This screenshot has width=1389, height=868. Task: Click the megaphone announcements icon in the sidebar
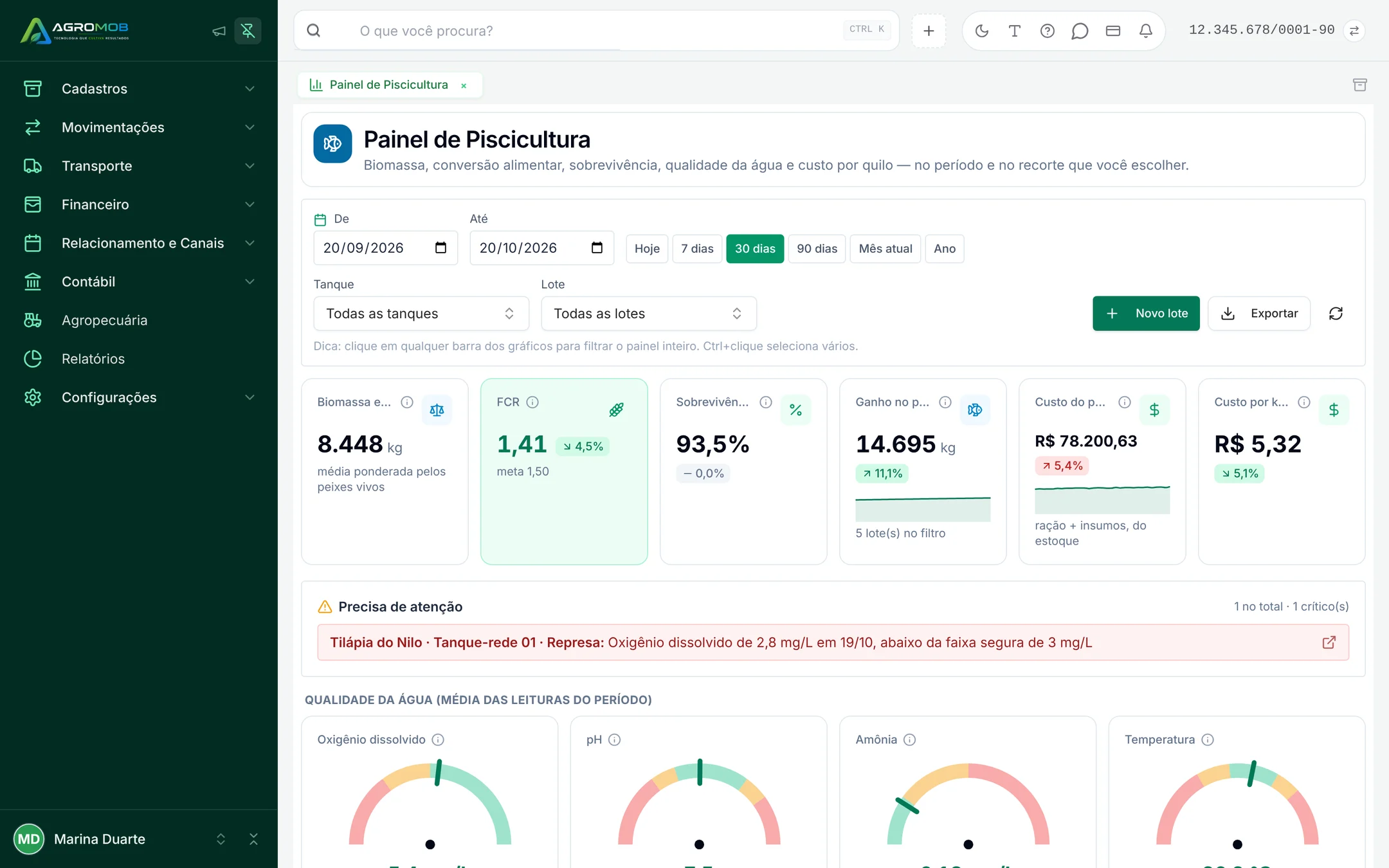tap(219, 31)
